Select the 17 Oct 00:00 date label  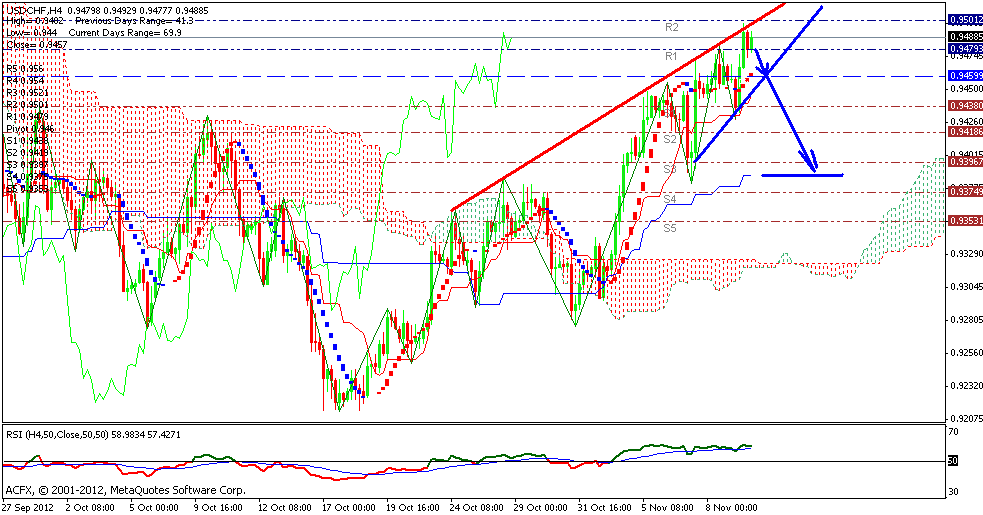click(x=347, y=507)
